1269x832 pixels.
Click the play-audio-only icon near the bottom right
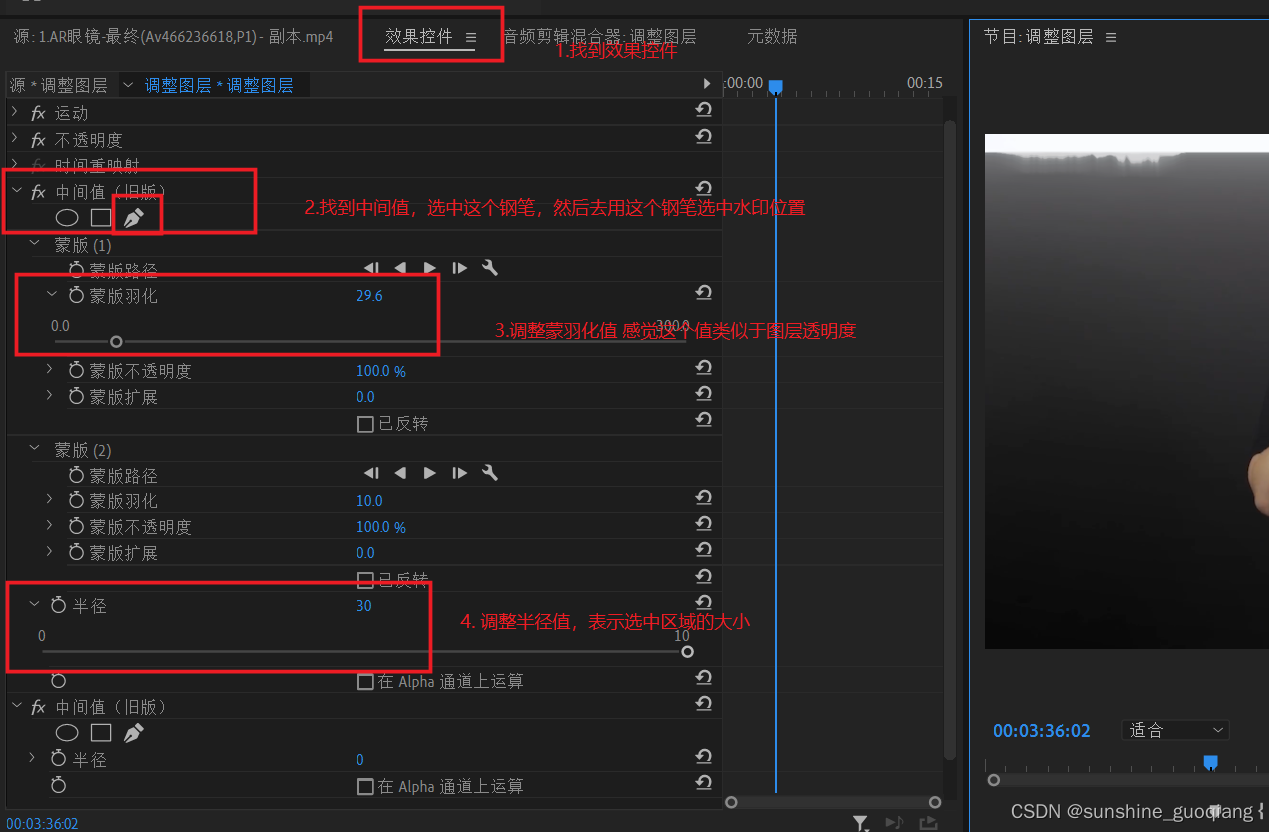(894, 822)
